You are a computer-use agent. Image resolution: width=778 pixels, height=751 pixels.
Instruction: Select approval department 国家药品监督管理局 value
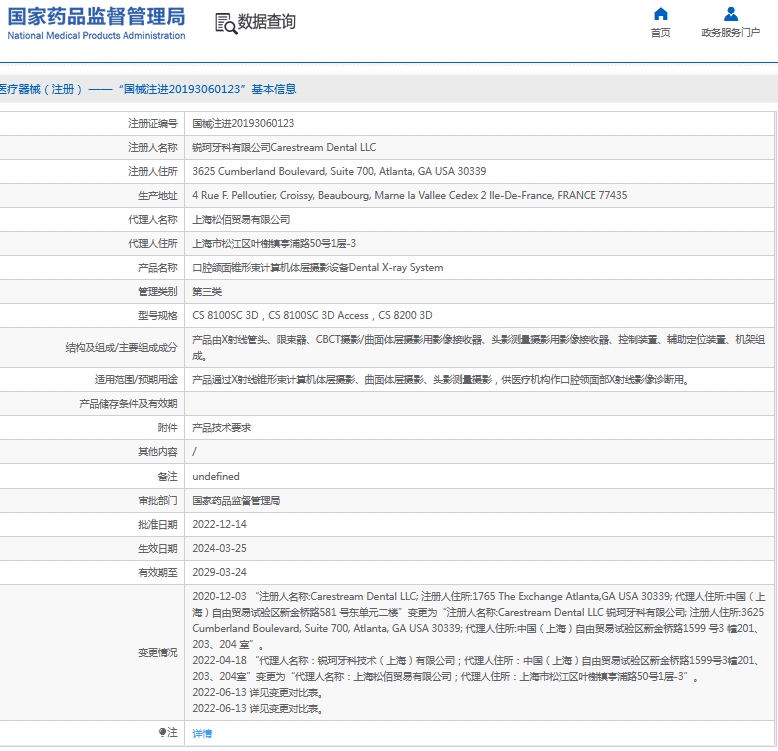pos(236,501)
